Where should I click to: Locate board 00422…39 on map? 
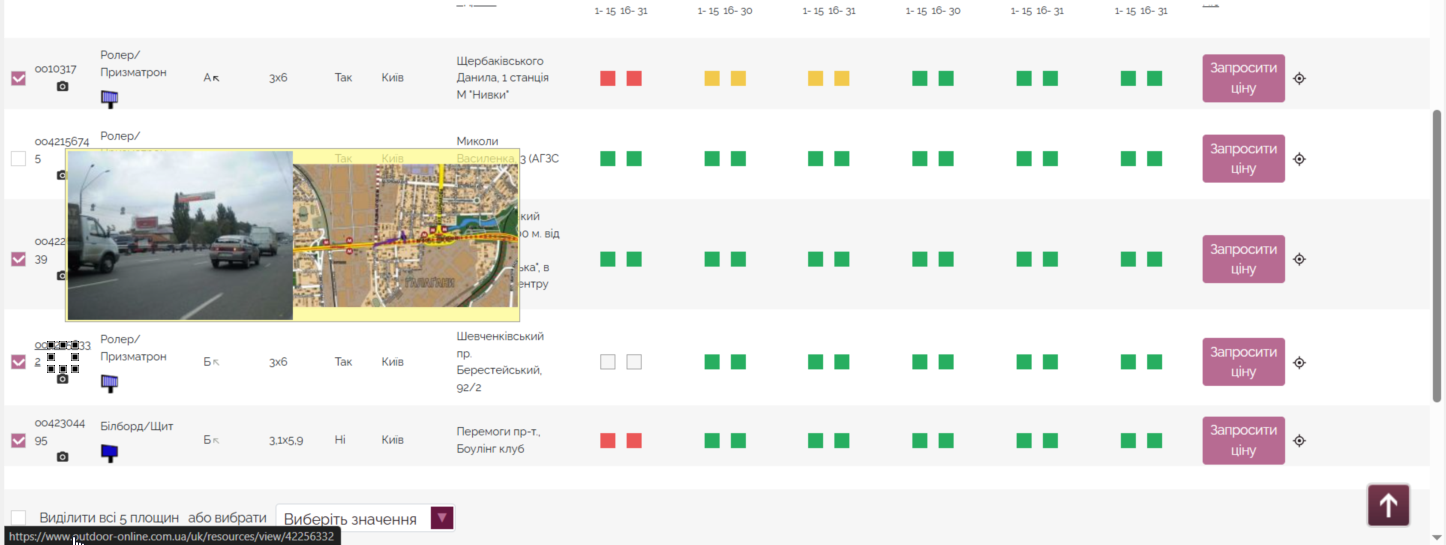point(1299,259)
